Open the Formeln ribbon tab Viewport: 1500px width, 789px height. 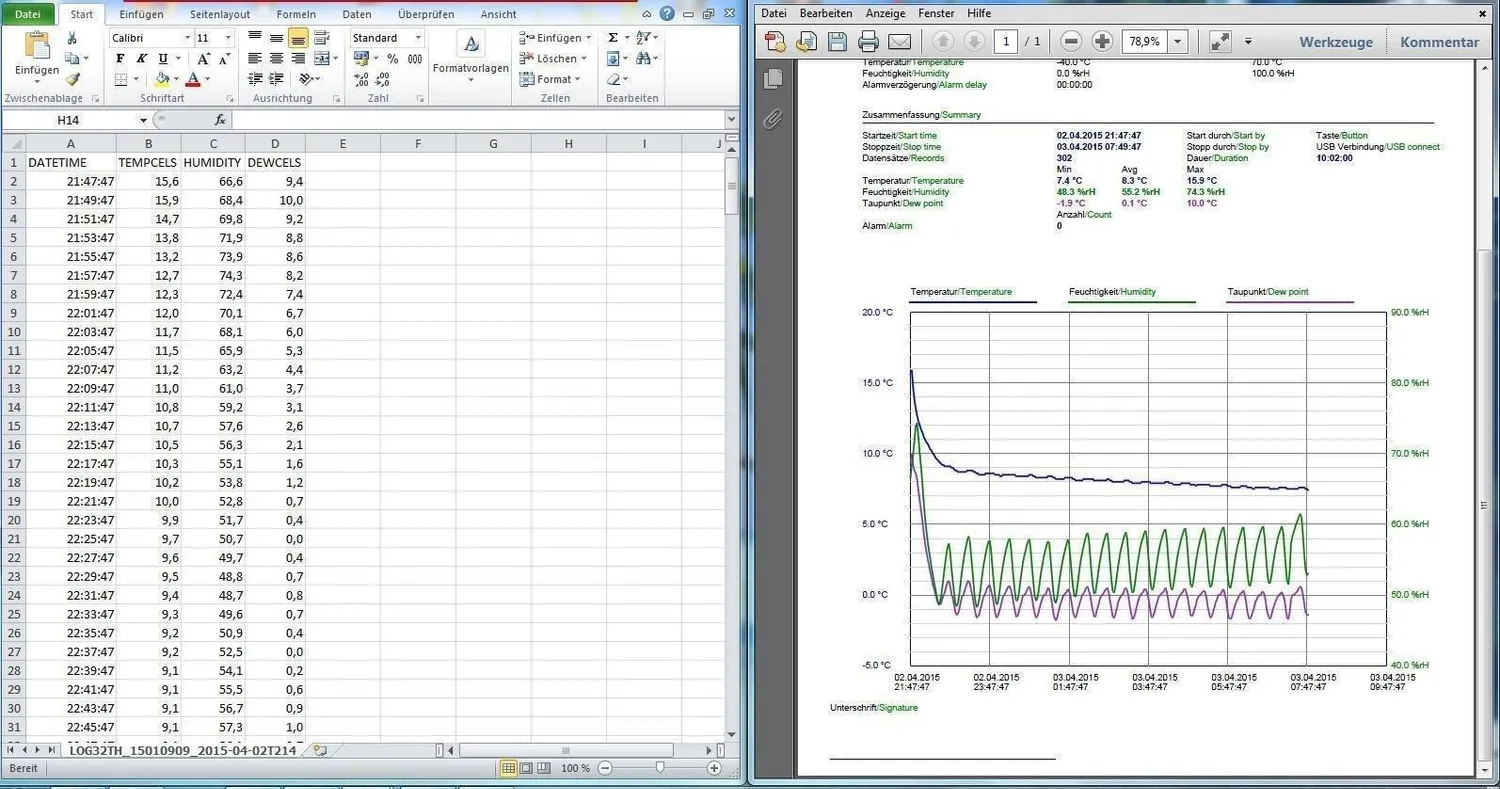tap(296, 15)
